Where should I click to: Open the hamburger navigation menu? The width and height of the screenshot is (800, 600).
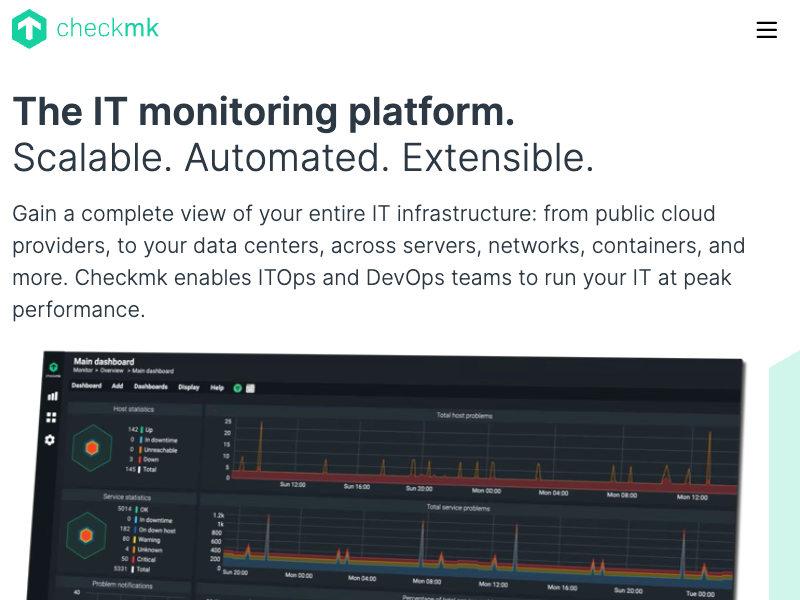point(766,30)
